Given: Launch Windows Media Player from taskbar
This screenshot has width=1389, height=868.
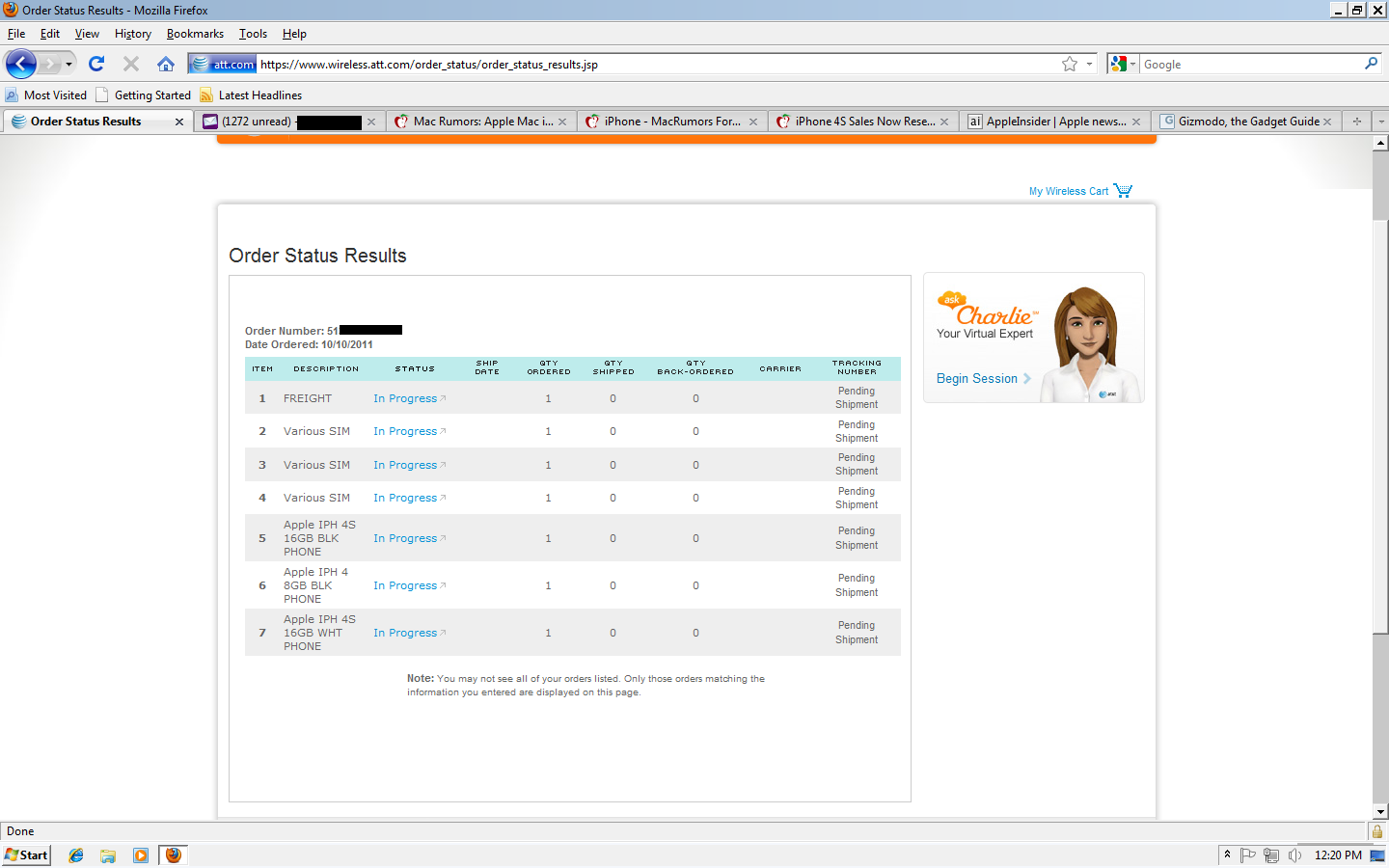Looking at the screenshot, I should click(x=141, y=855).
